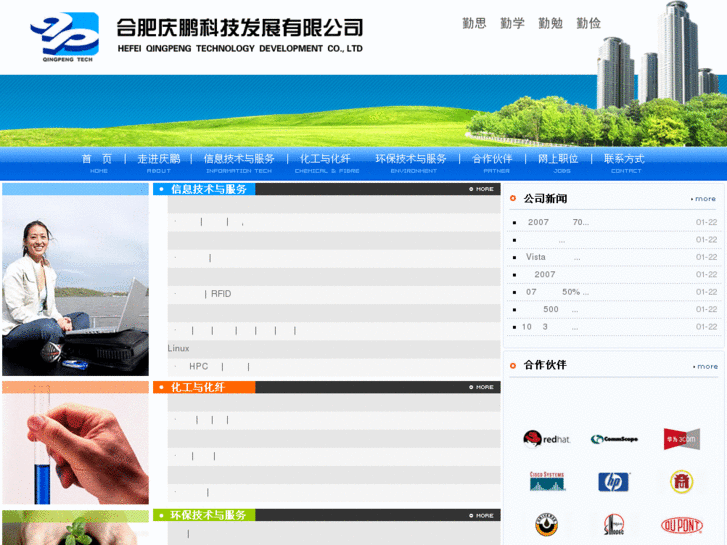Viewport: 727px width, 545px height.
Task: Go to 信息技术与服务 Information Tech menu
Action: click(239, 163)
